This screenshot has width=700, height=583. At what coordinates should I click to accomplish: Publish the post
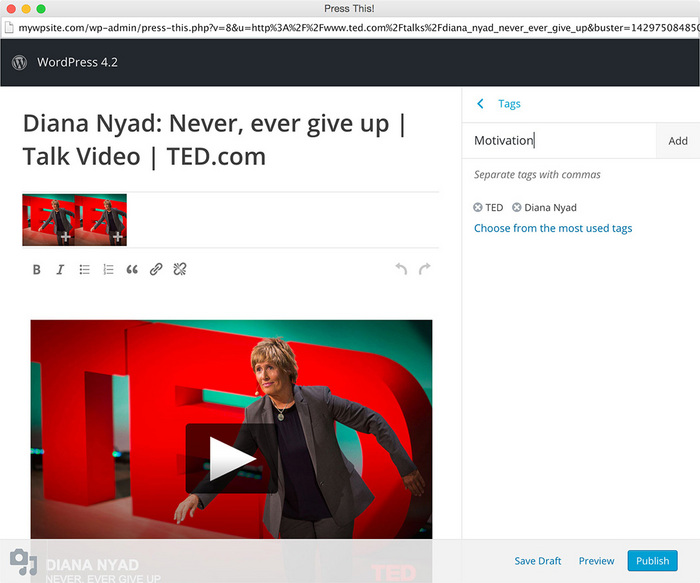click(652, 561)
